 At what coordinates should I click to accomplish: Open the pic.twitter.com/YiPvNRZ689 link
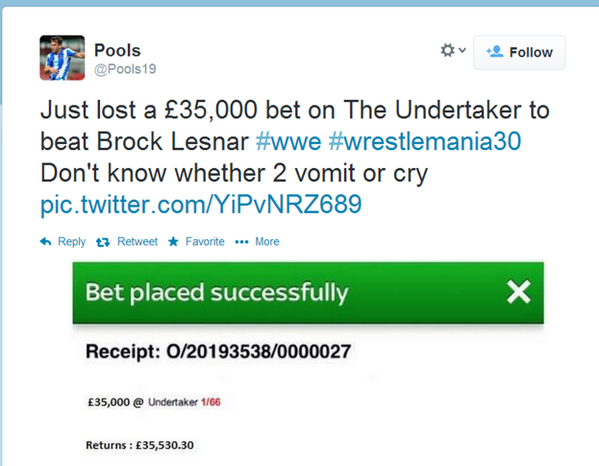(201, 204)
